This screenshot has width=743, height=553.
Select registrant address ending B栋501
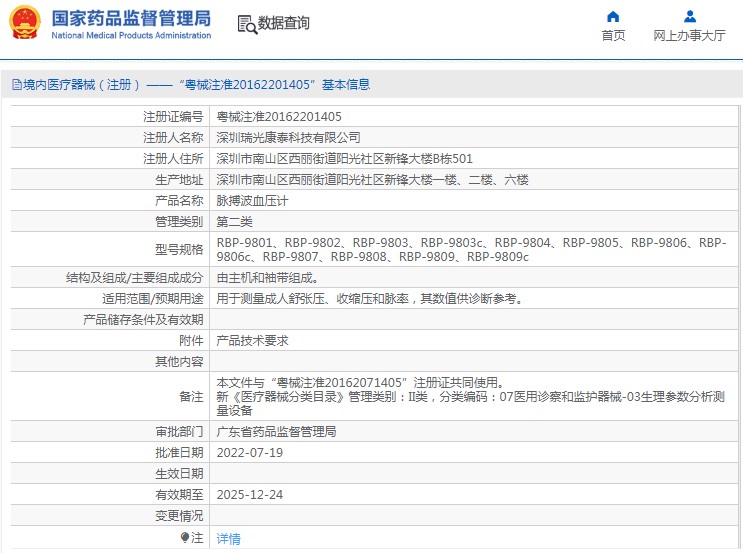click(344, 159)
